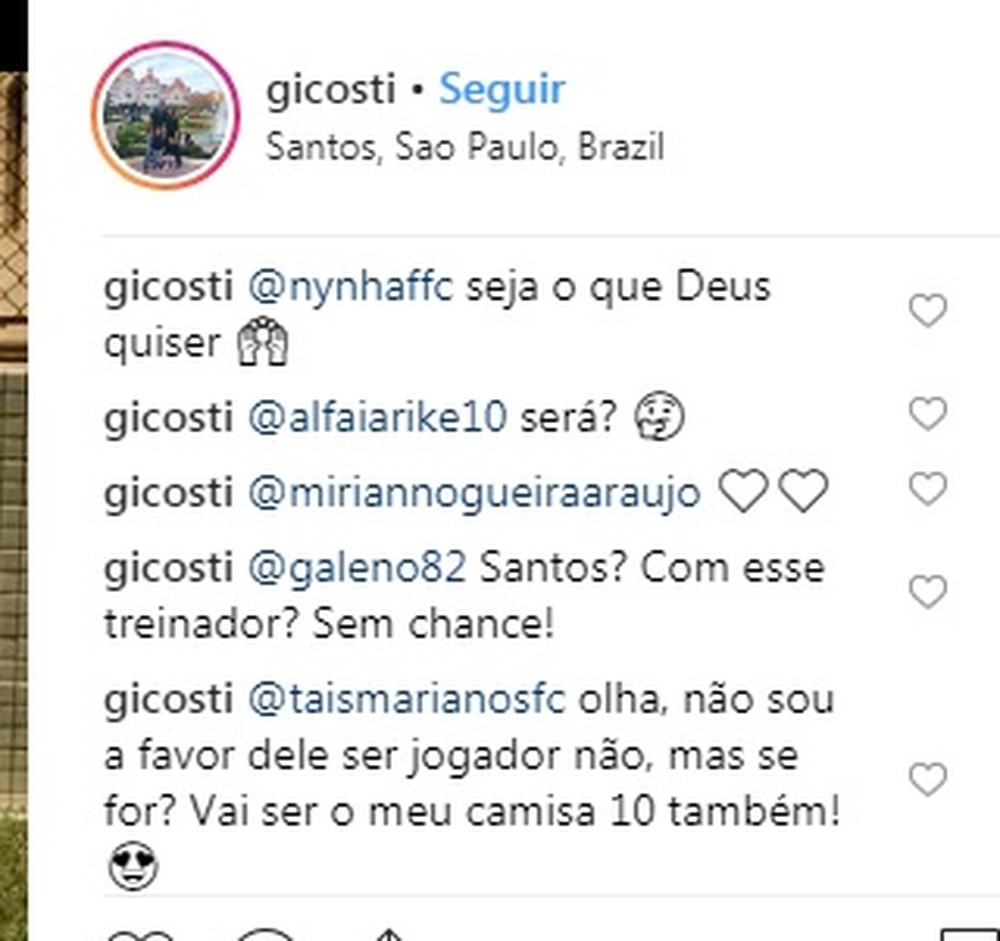Open the comment author before the @galeno82 mention
The width and height of the screenshot is (1000, 941).
[169, 569]
